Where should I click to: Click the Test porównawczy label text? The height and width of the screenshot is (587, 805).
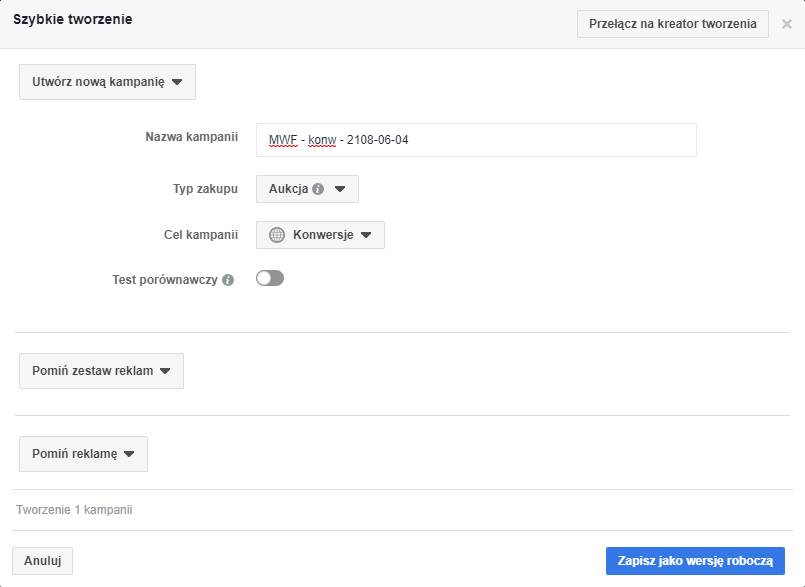(165, 280)
